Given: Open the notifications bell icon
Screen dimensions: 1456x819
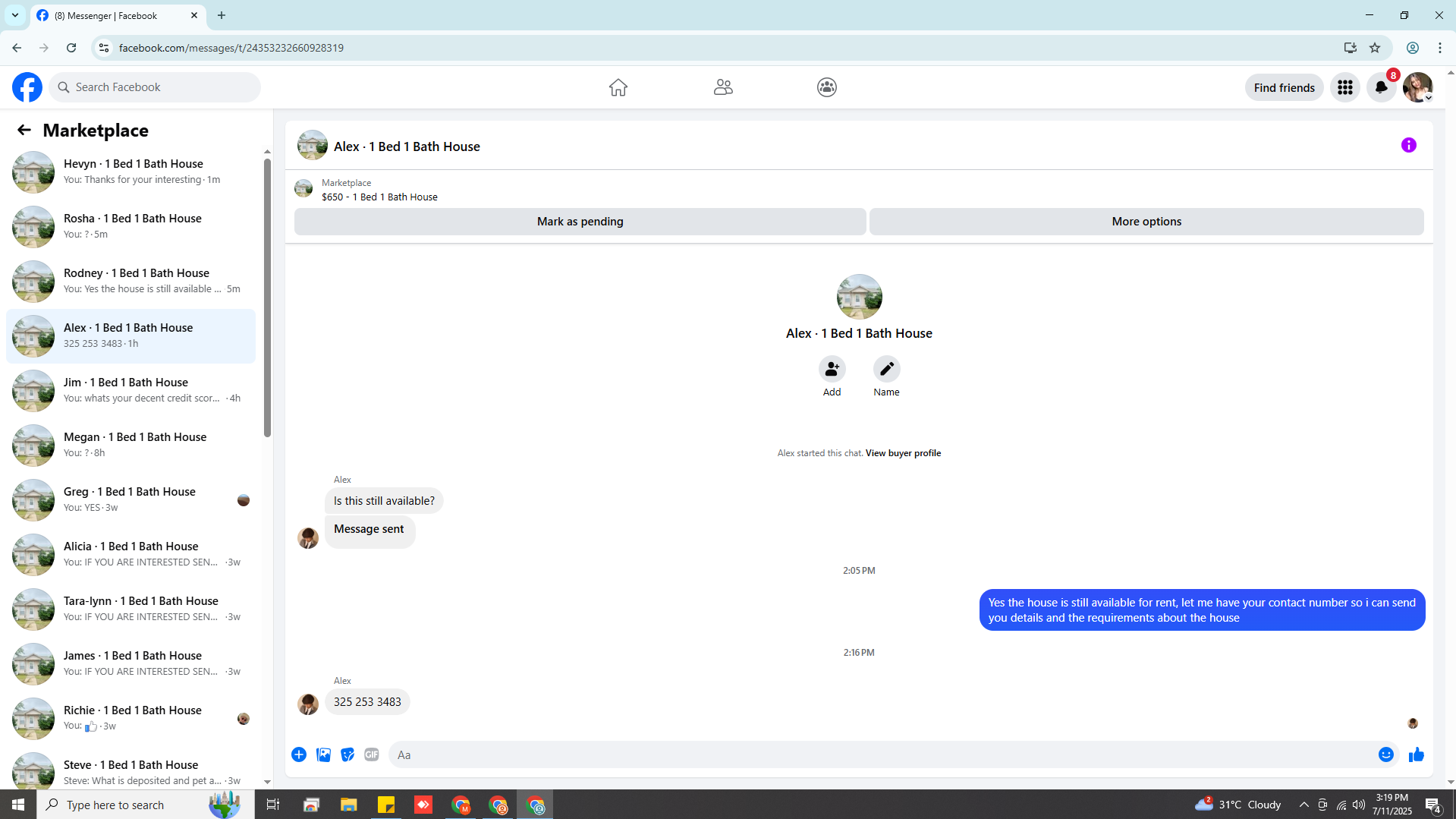Looking at the screenshot, I should [x=1382, y=87].
